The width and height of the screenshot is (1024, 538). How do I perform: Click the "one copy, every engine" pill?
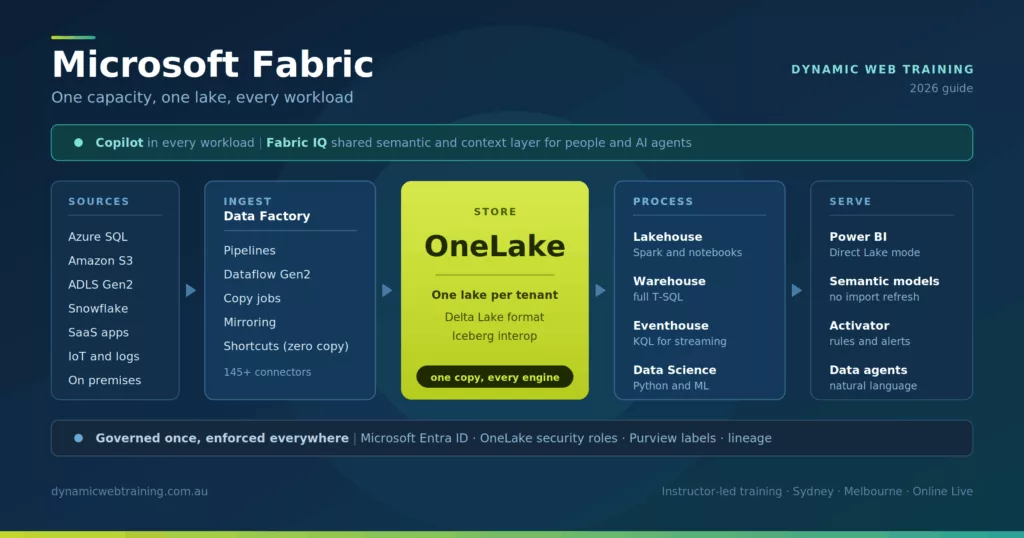pos(495,377)
